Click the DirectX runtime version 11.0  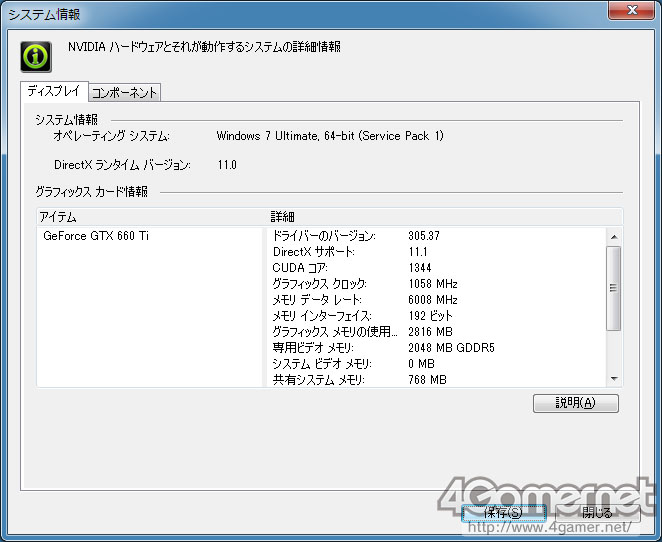coord(227,165)
